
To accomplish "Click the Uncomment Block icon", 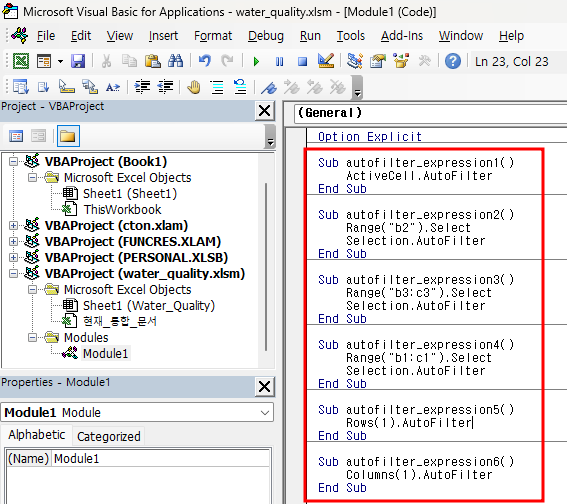I will (240, 87).
